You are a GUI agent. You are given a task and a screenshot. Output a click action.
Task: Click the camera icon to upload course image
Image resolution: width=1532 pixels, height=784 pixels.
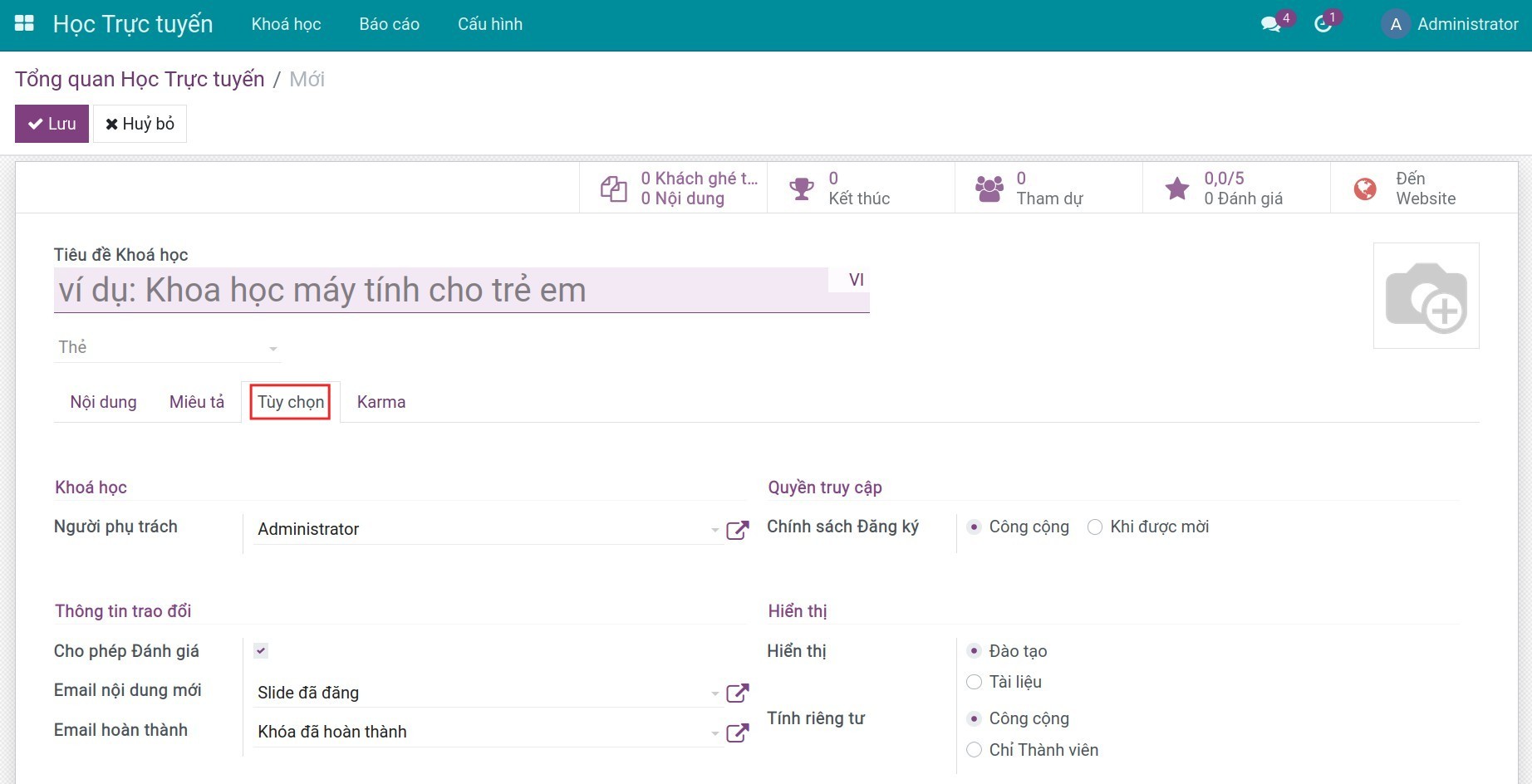point(1426,296)
